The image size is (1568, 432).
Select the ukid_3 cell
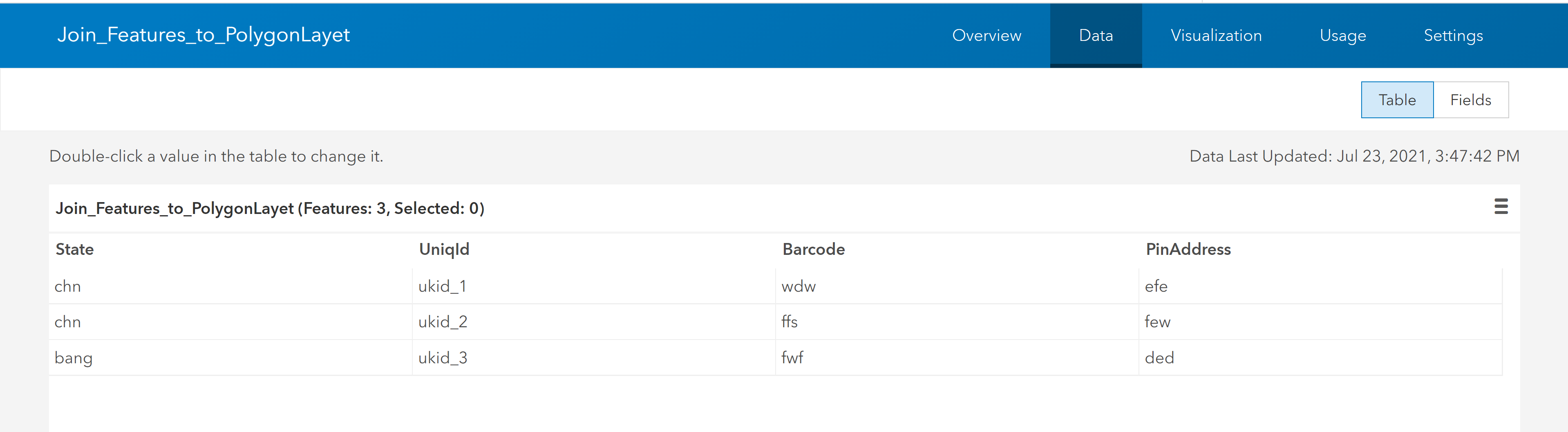coord(443,358)
